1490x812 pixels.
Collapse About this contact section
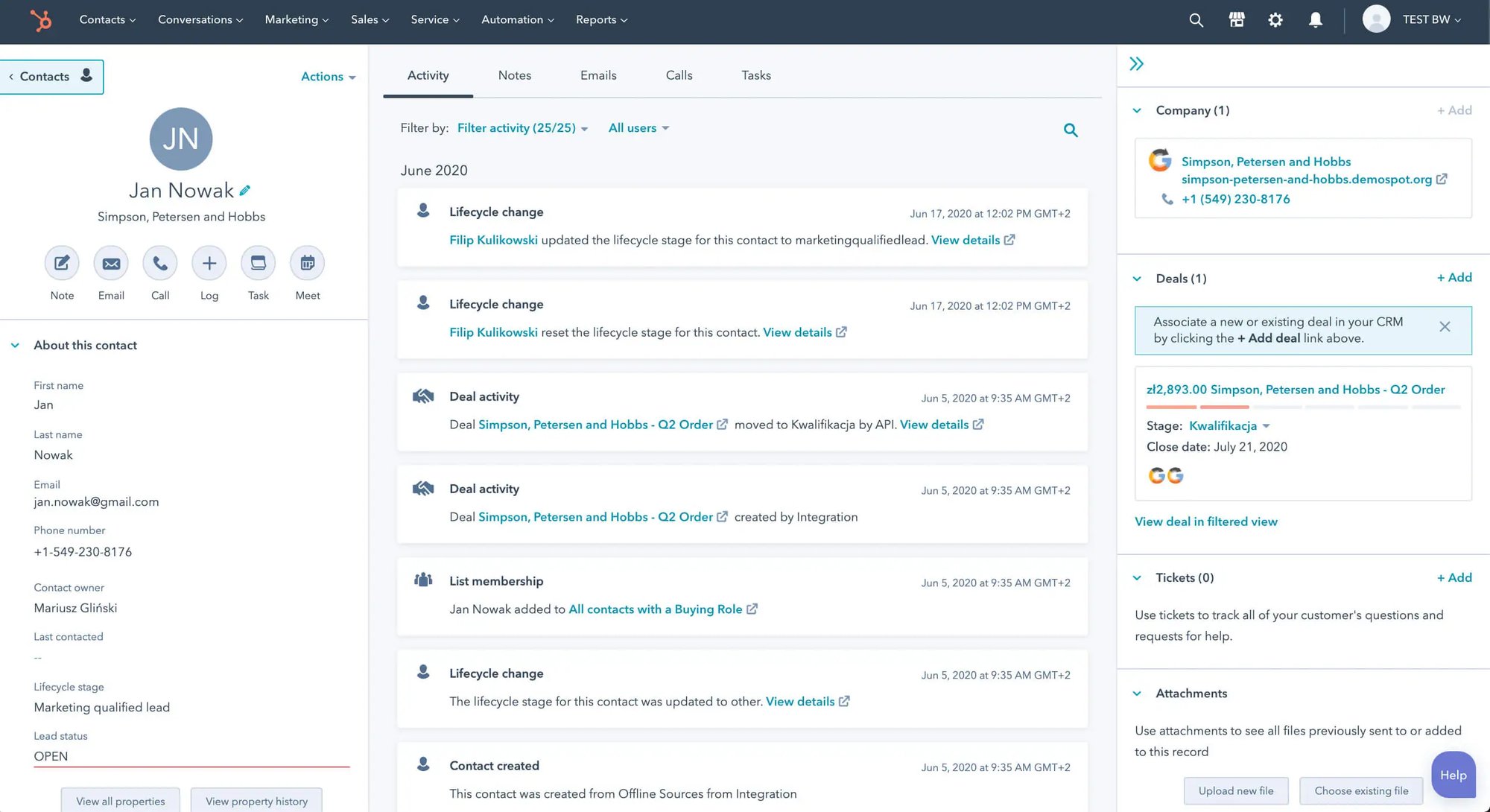pyautogui.click(x=15, y=346)
